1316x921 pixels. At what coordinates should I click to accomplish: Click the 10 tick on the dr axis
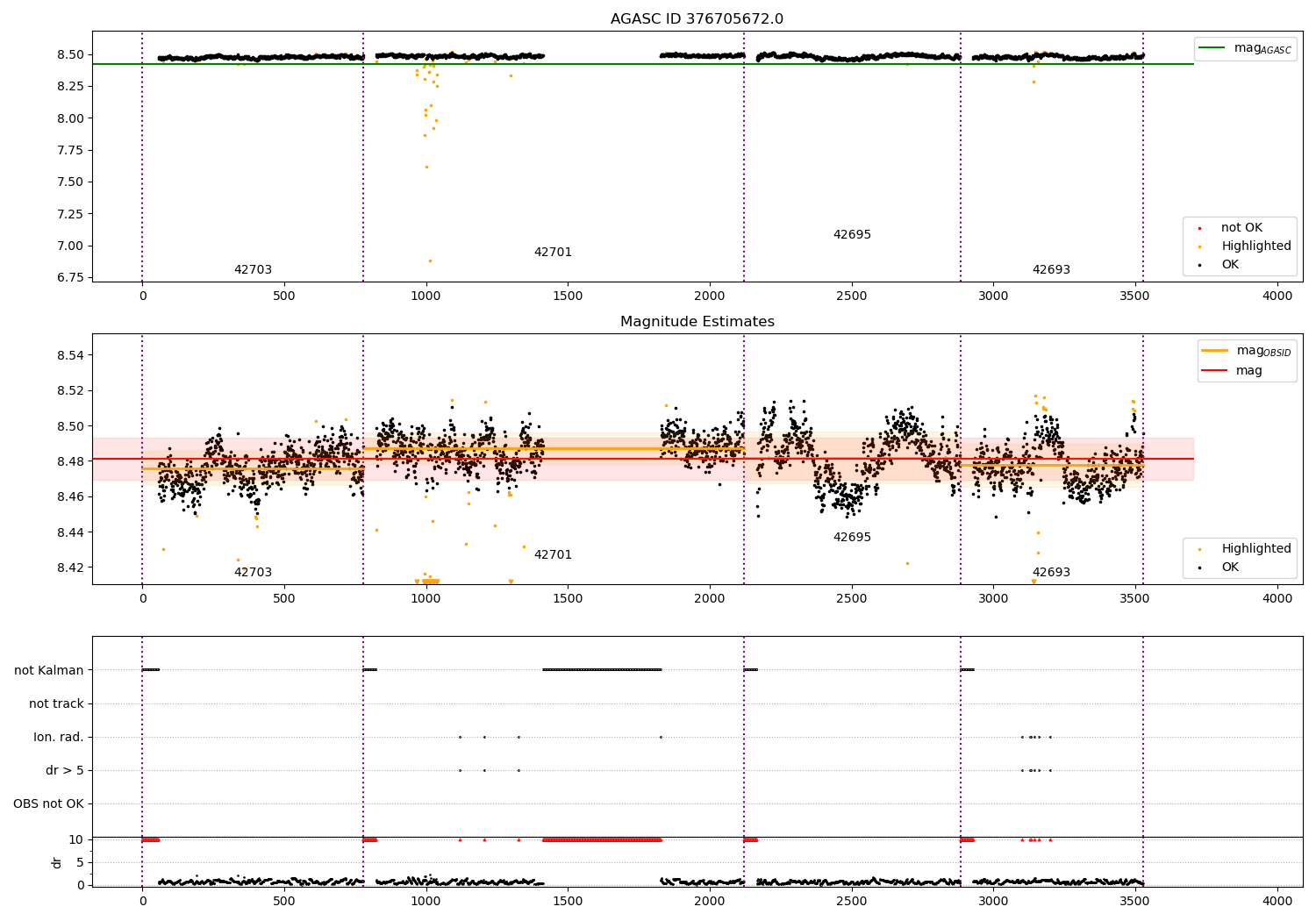tap(76, 840)
